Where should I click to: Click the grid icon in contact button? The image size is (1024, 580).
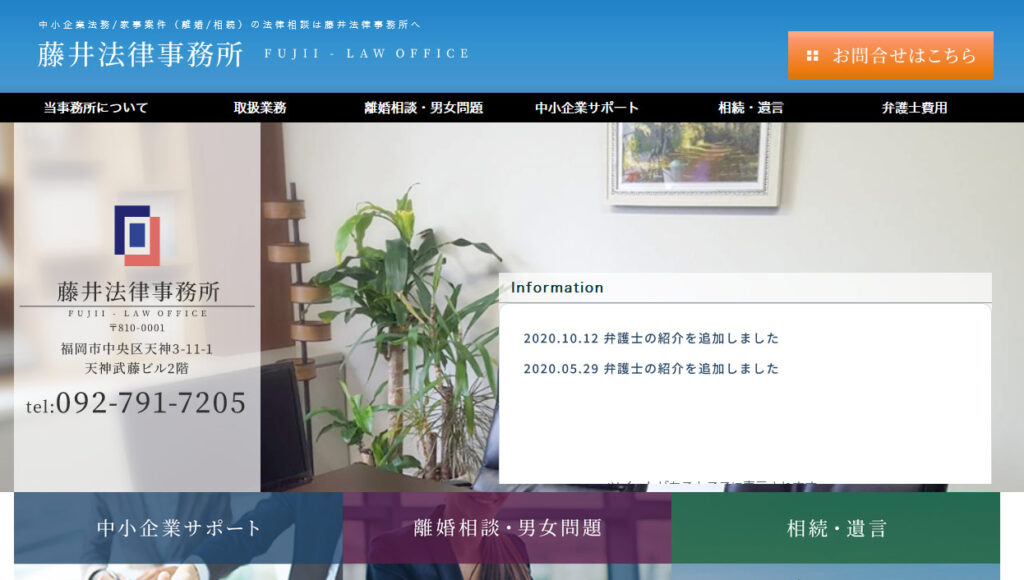812,56
